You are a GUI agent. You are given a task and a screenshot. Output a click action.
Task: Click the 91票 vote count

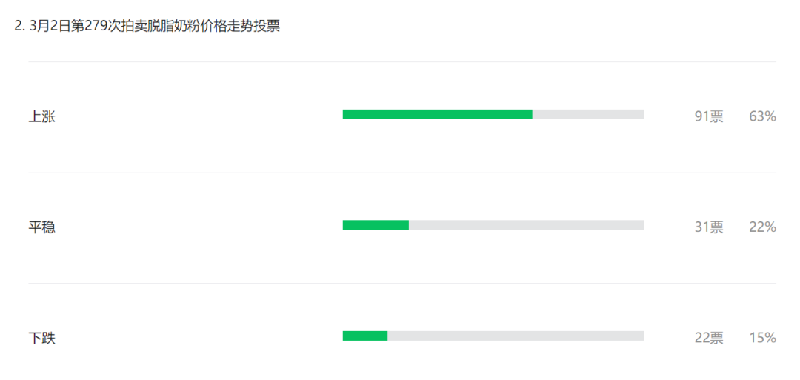[x=709, y=116]
